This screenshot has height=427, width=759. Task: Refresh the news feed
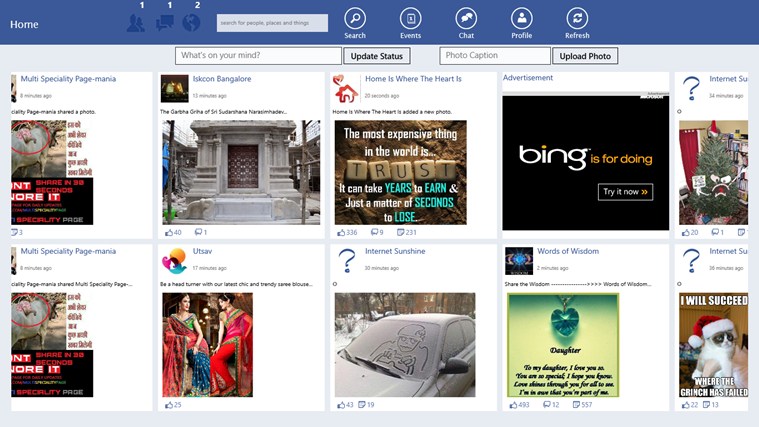577,18
